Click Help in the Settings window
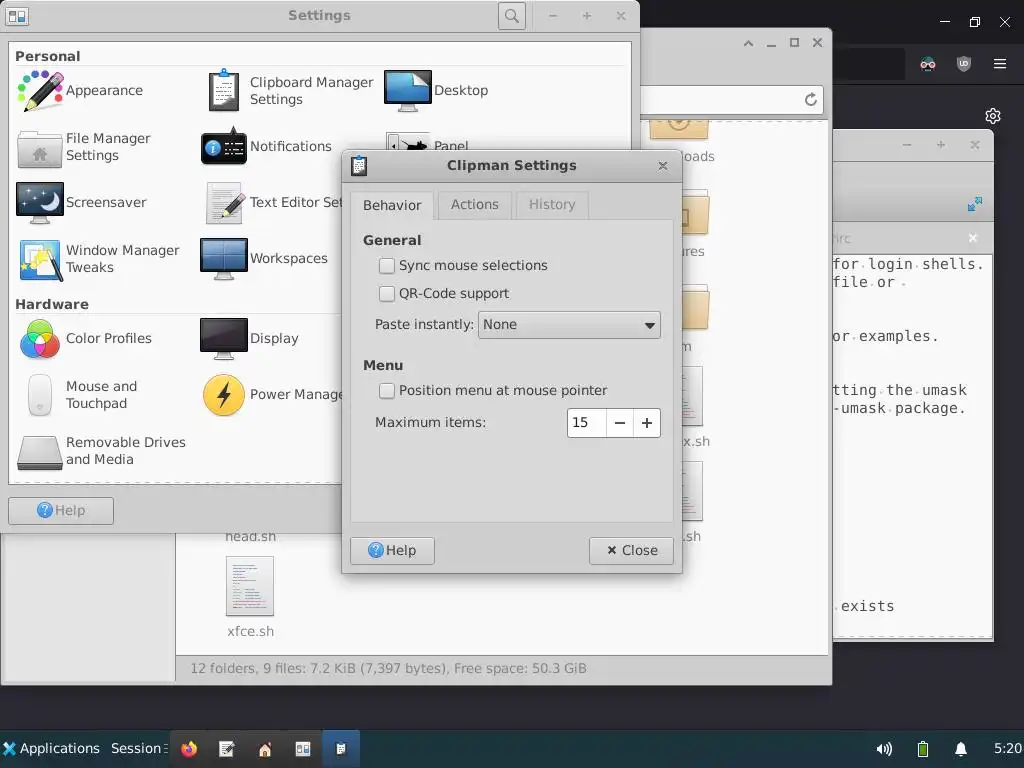Viewport: 1024px width, 768px height. [61, 511]
